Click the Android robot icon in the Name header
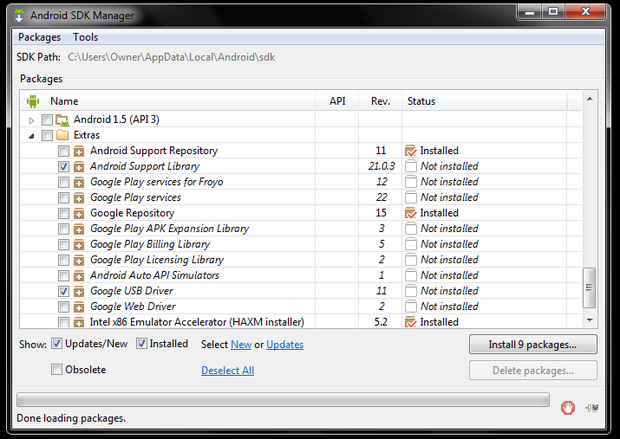Screen dimensions: 620x439 pyautogui.click(x=33, y=101)
